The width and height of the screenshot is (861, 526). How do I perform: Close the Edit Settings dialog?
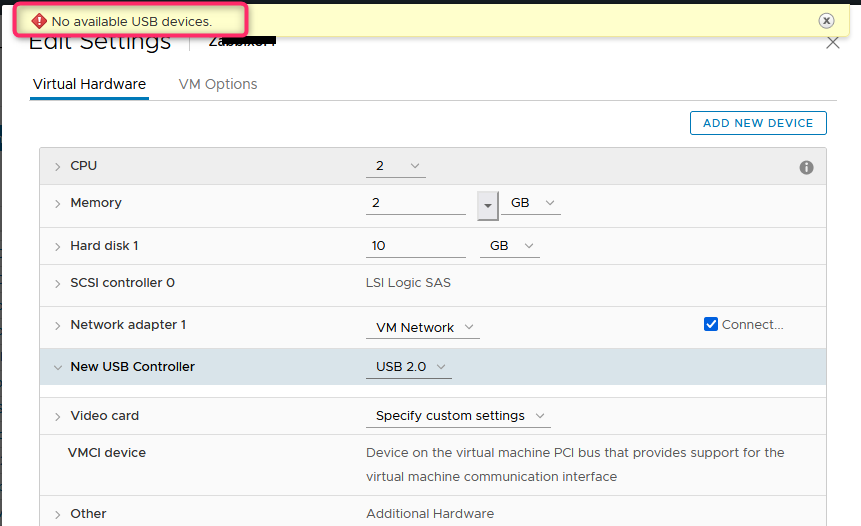pos(832,43)
